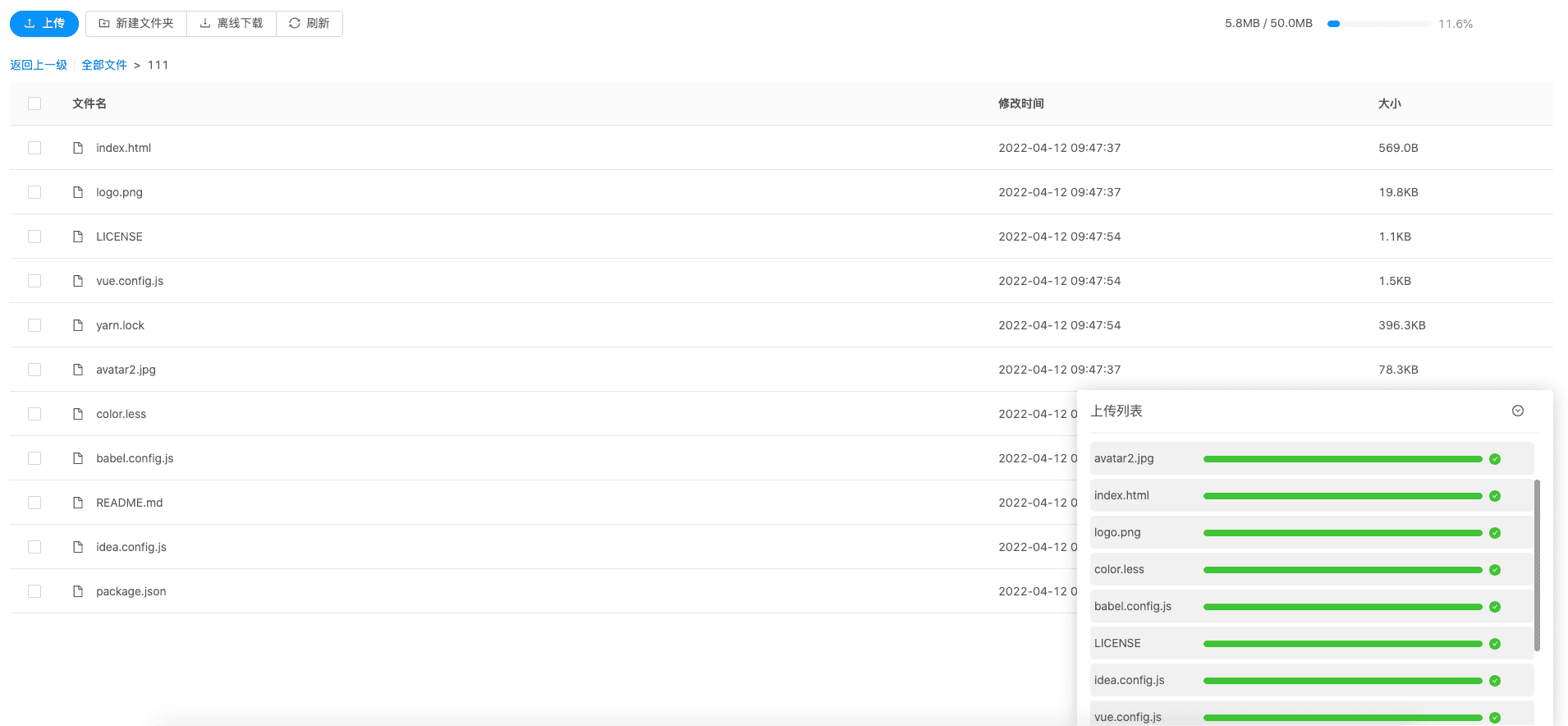This screenshot has width=1568, height=726.
Task: Click the upload list vertical scrollbar
Action: tap(1537, 566)
